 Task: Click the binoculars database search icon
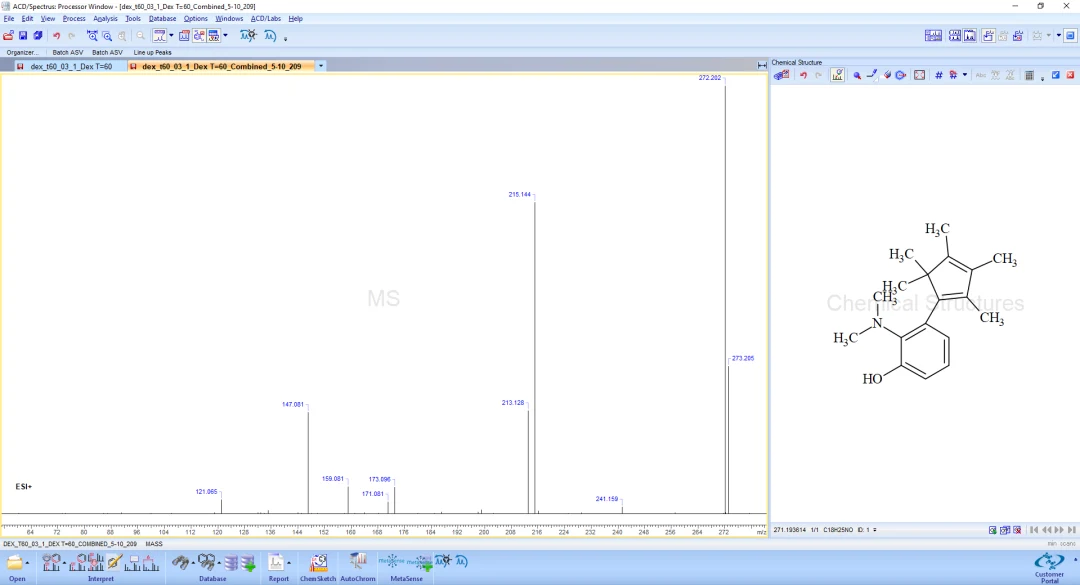[181, 563]
